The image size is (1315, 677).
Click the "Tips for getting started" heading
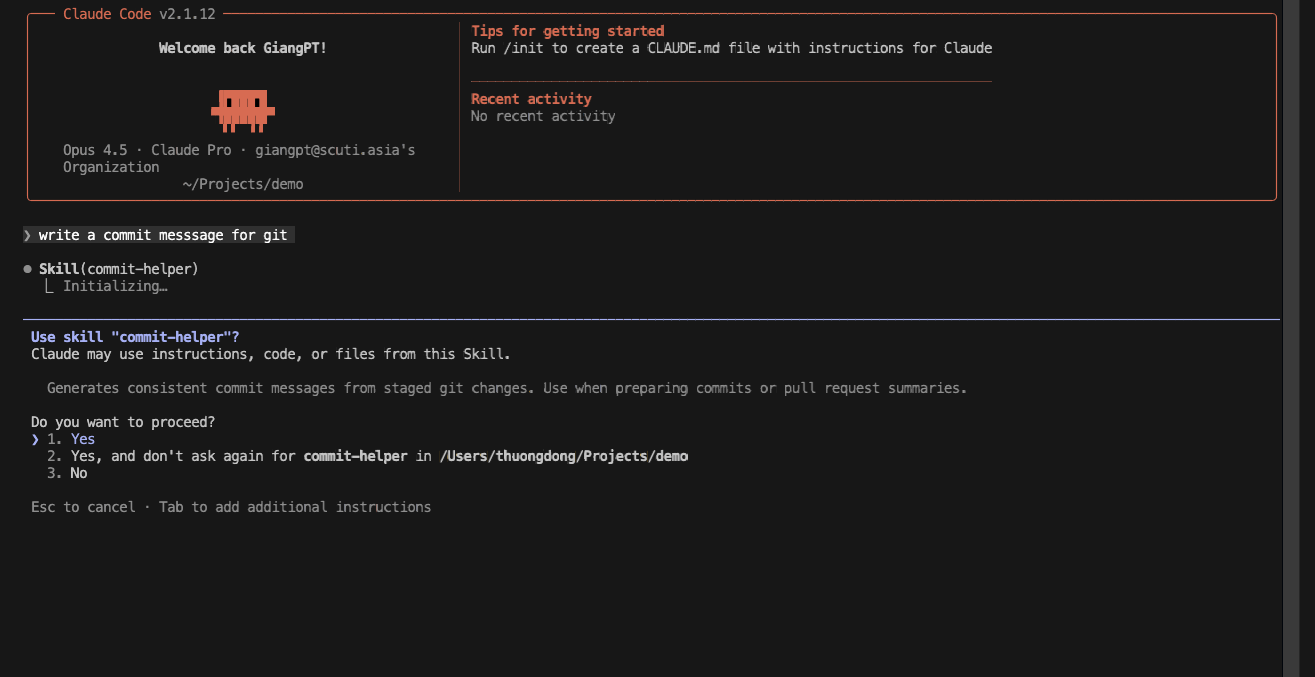click(x=567, y=31)
